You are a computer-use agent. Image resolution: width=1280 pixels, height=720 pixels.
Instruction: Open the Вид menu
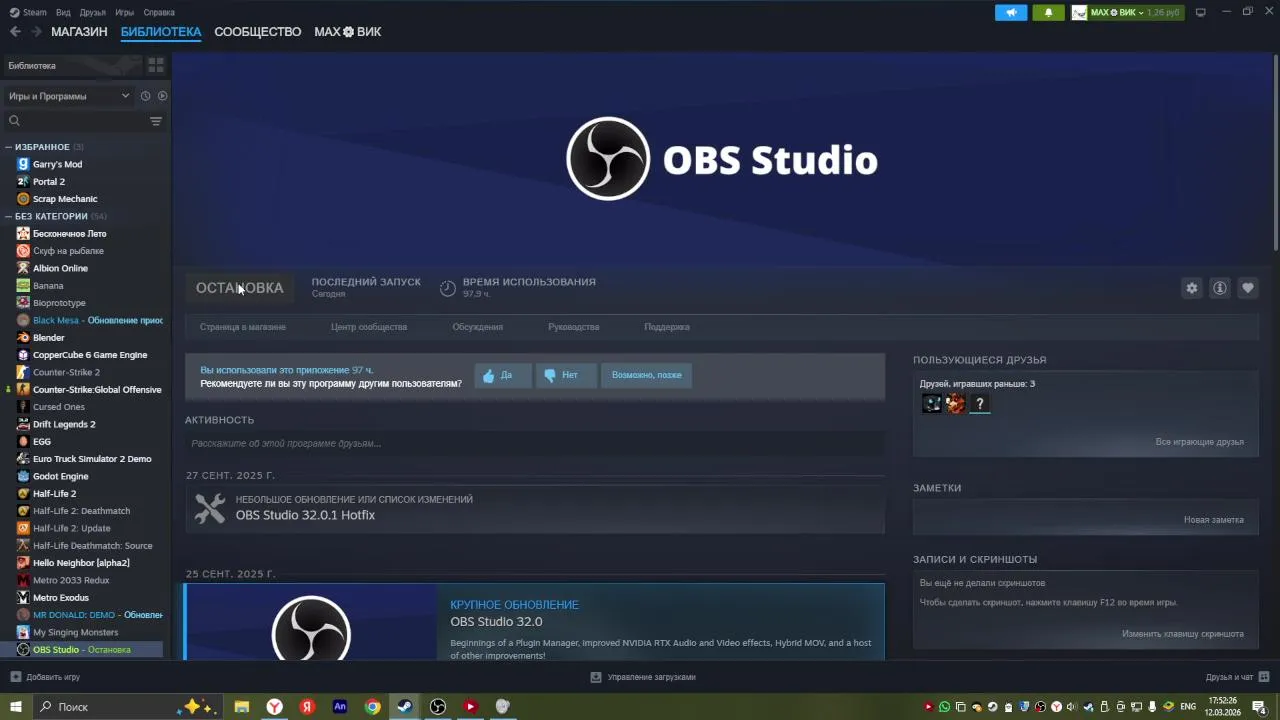coord(63,12)
